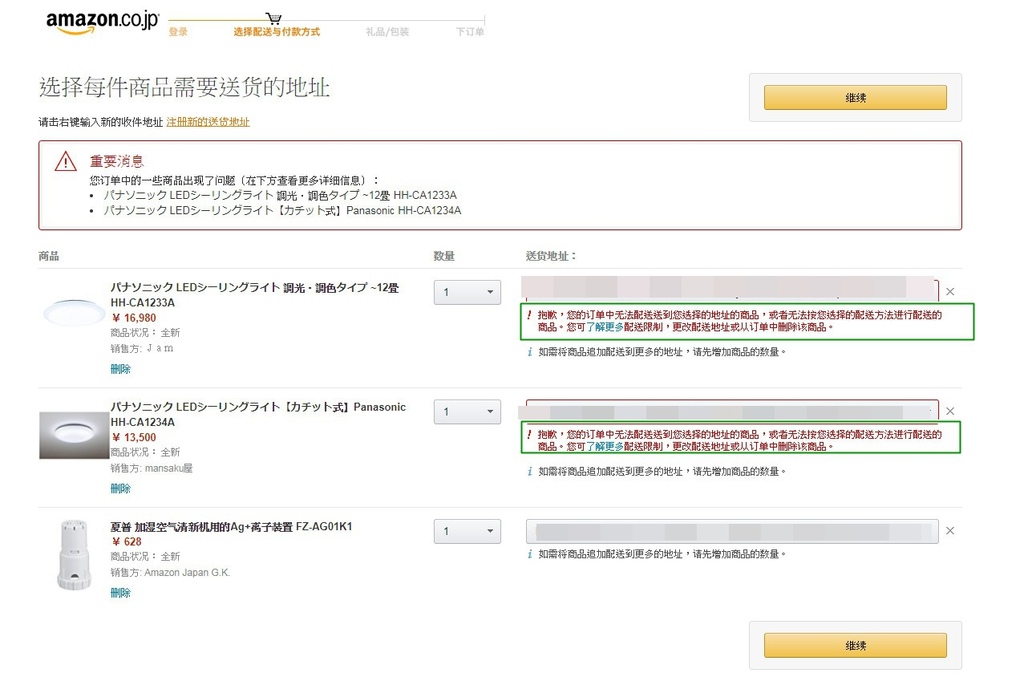
Task: Click the bottom 继续 continue button
Action: pyautogui.click(x=855, y=645)
